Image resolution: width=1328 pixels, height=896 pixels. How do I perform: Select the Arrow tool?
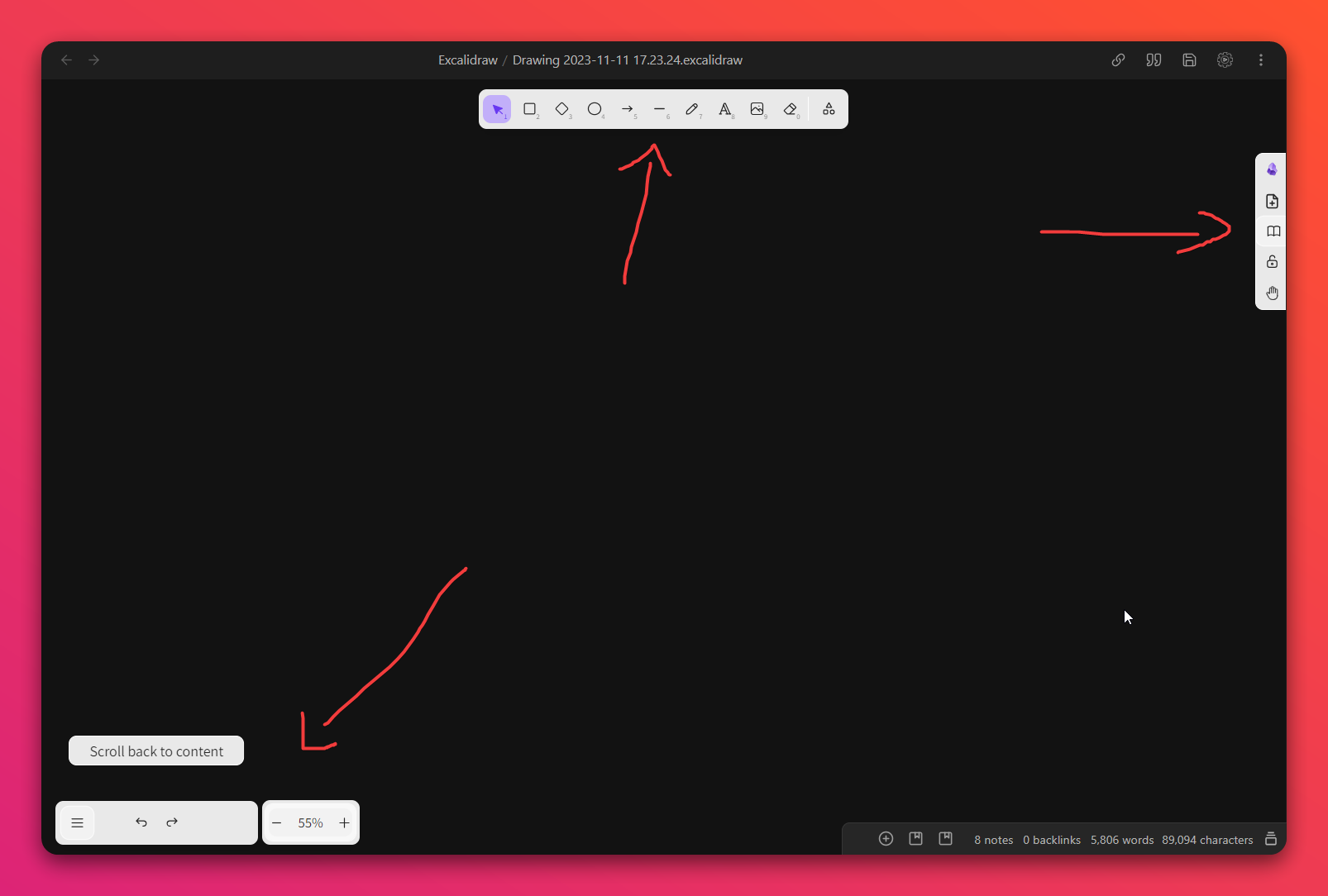click(628, 109)
